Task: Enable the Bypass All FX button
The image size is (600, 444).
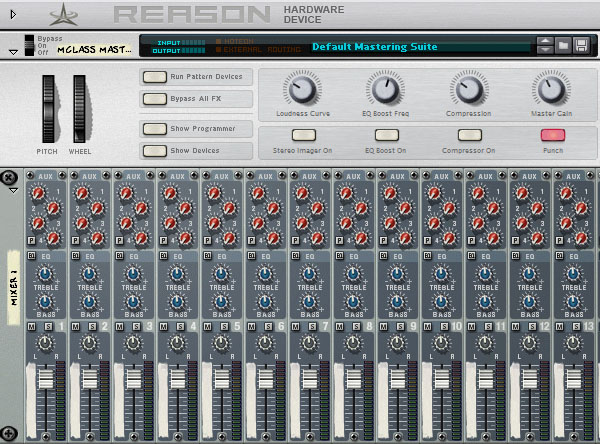Action: point(155,99)
